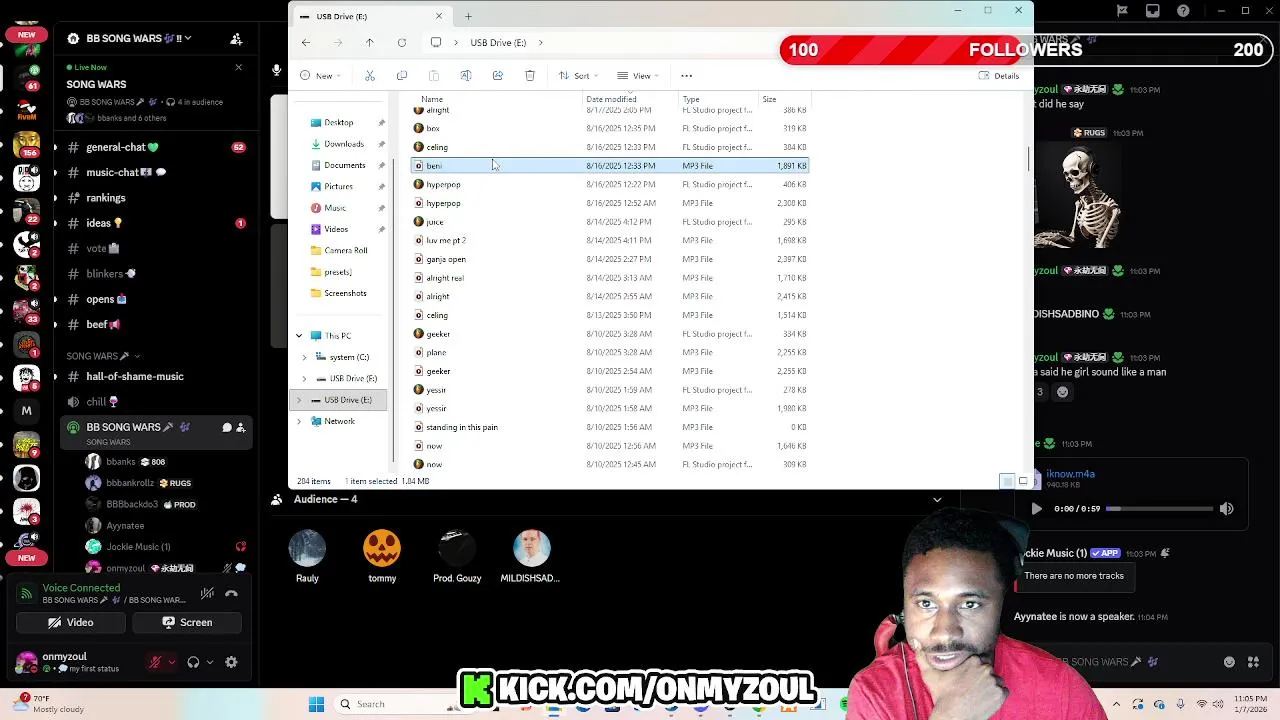Disconnect from voice with hang-up icon
This screenshot has width=1280, height=720.
coord(231,593)
